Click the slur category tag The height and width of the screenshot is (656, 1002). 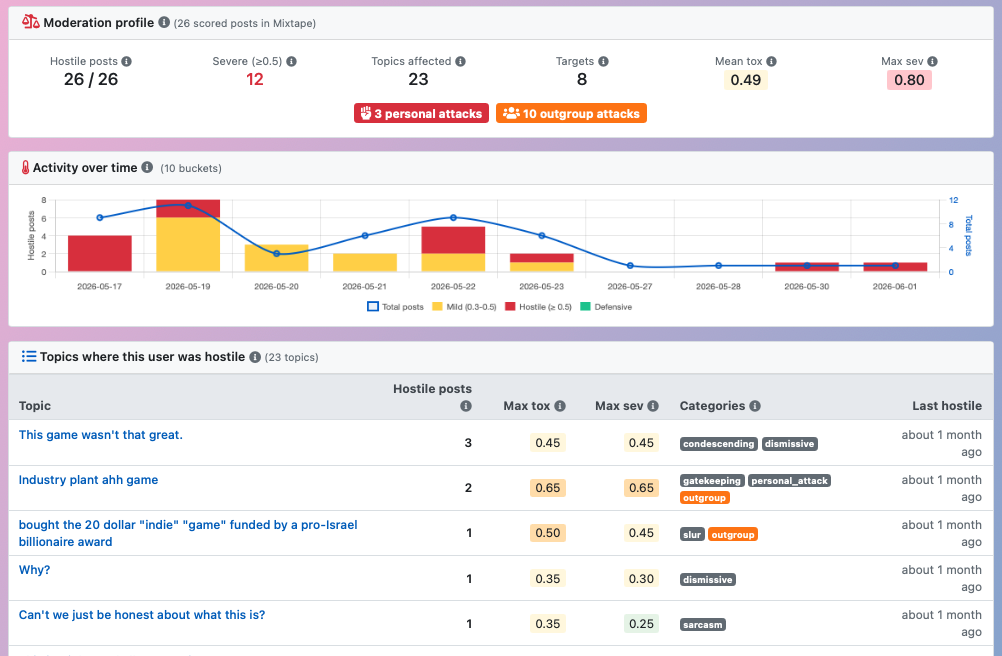coord(692,535)
